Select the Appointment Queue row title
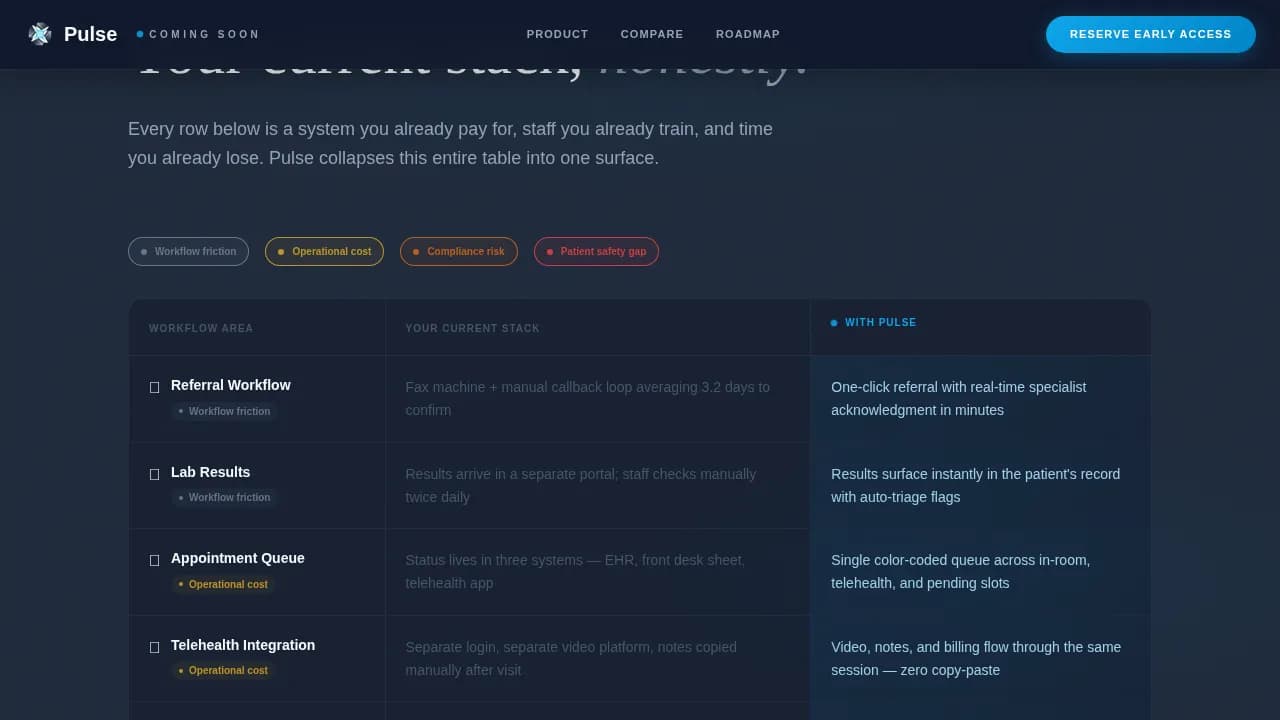This screenshot has width=1280, height=720. 238,558
